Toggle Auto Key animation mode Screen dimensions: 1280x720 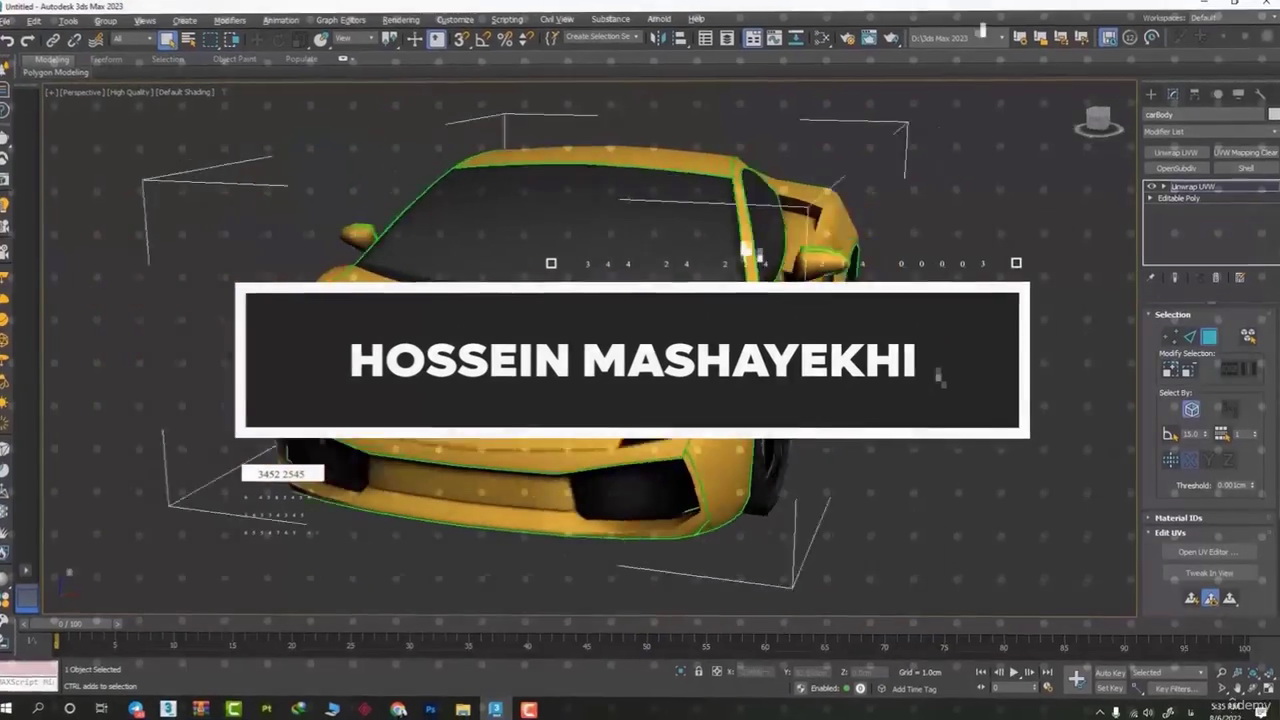coord(1109,673)
